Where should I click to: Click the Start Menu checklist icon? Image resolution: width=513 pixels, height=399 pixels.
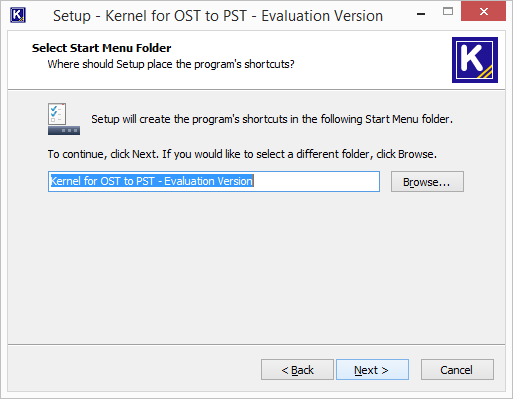tap(64, 119)
